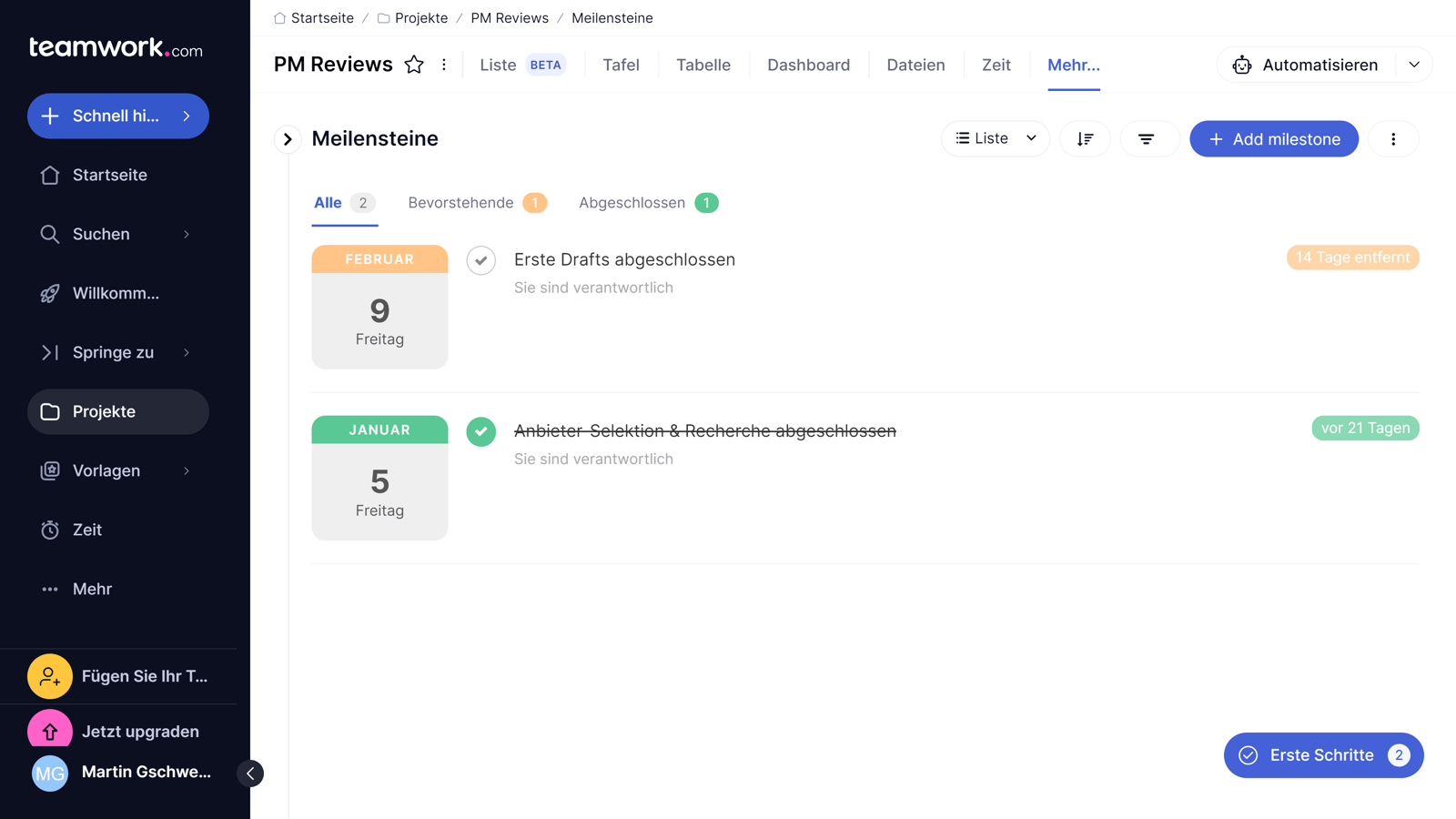Mark PM Reviews as favorite with the star
The width and height of the screenshot is (1456, 819).
coord(414,65)
